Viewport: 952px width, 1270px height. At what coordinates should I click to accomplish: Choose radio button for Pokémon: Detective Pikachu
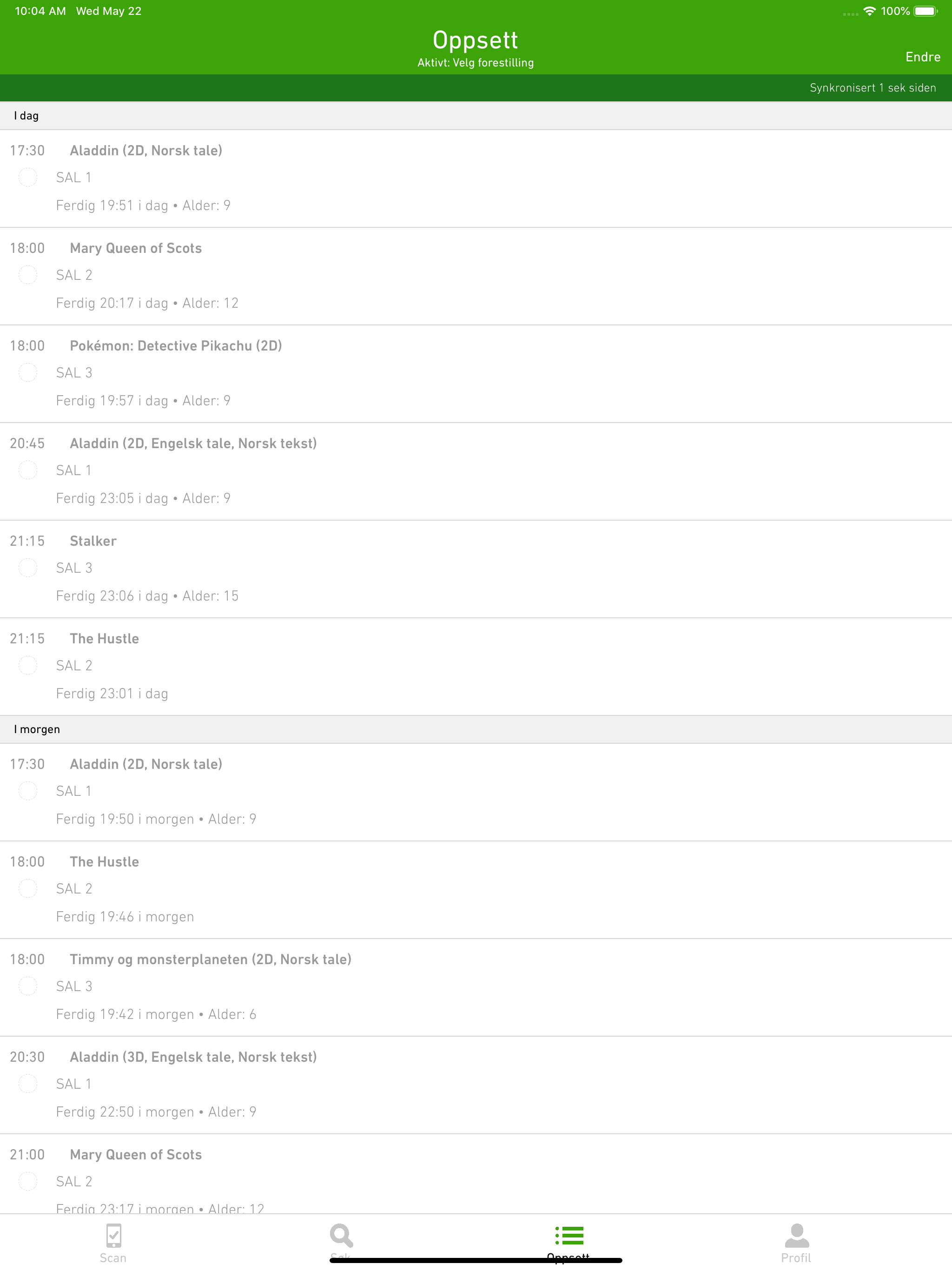coord(27,373)
